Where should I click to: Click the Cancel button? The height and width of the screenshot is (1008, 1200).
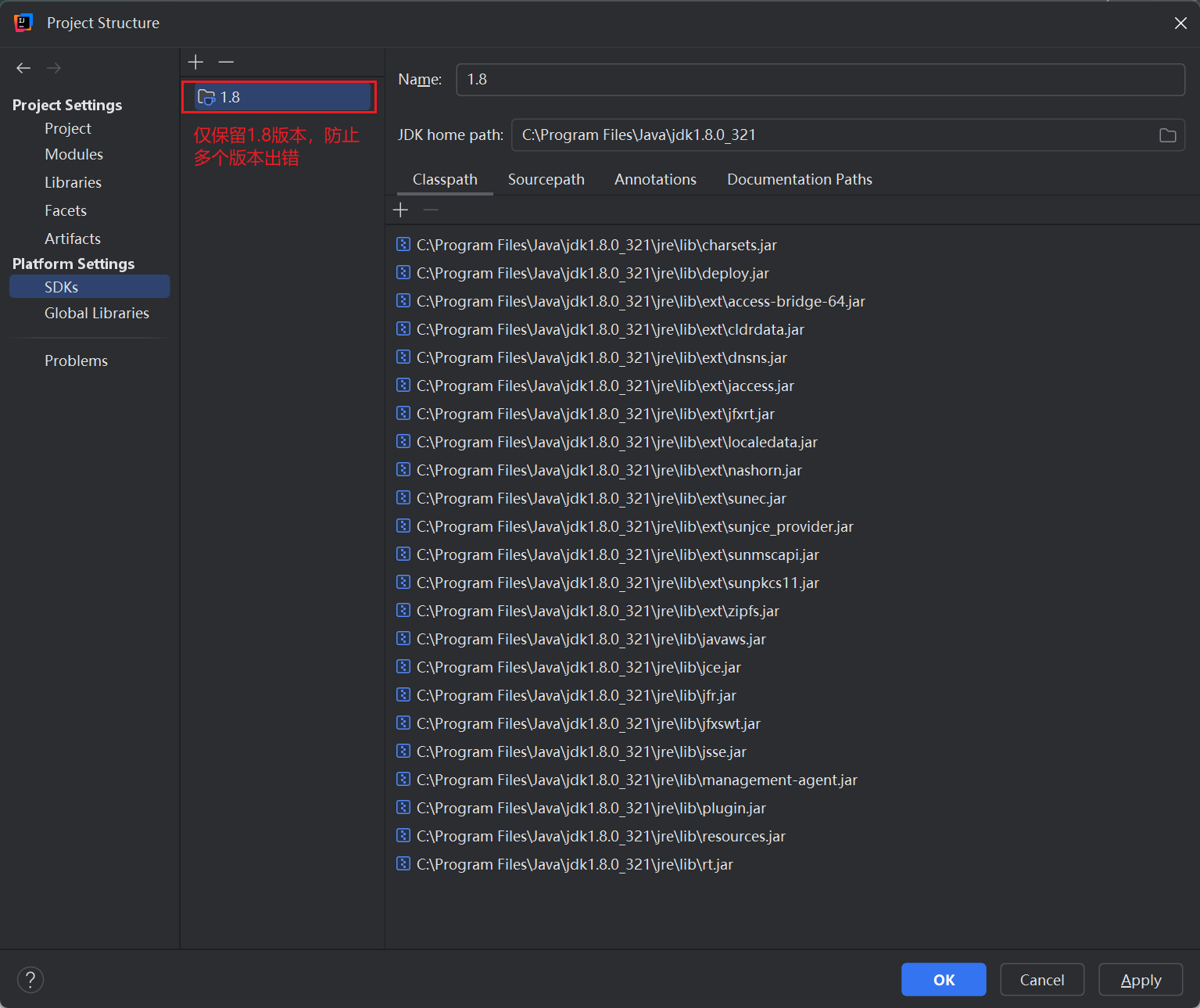point(1041,980)
